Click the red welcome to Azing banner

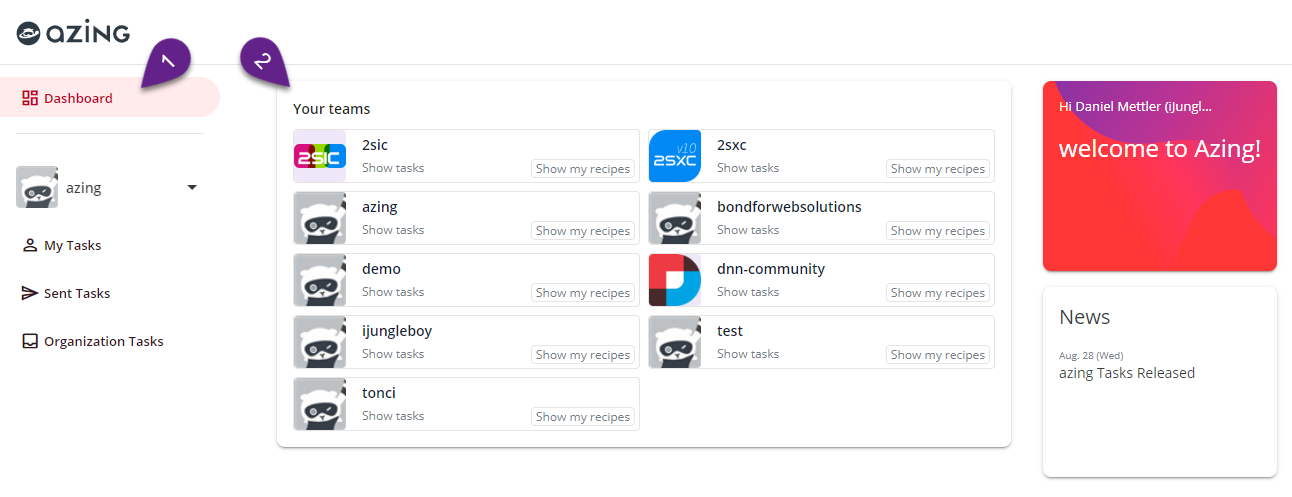1159,175
